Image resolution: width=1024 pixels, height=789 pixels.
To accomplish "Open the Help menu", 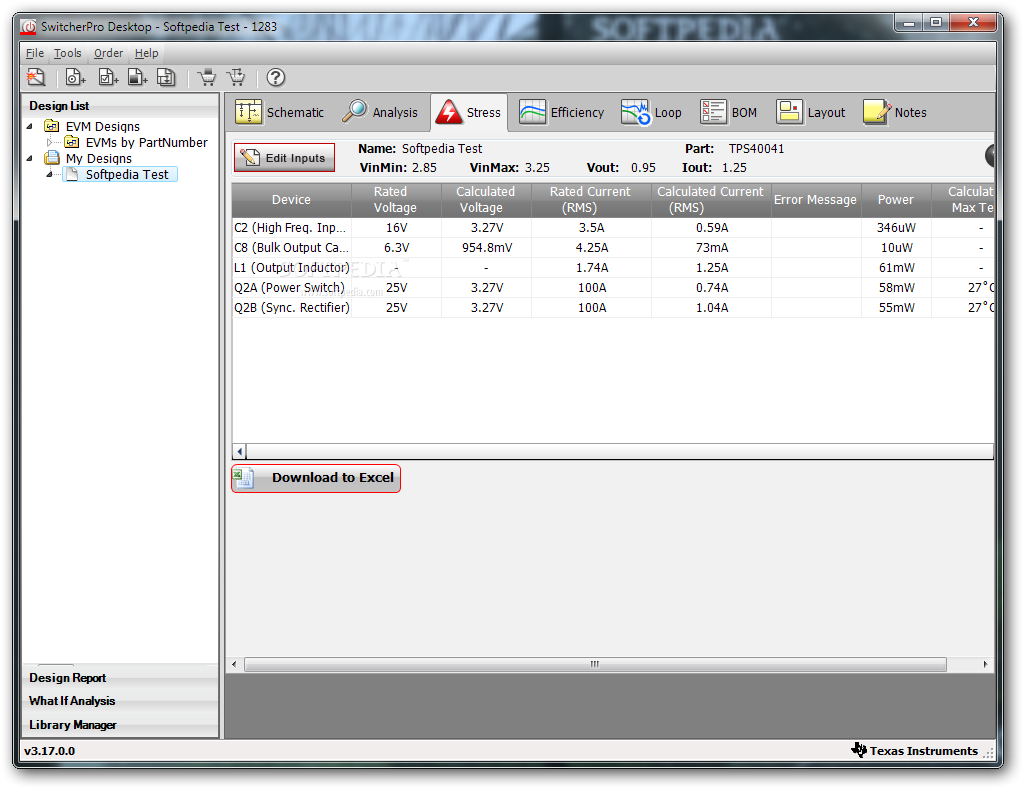I will pos(146,53).
